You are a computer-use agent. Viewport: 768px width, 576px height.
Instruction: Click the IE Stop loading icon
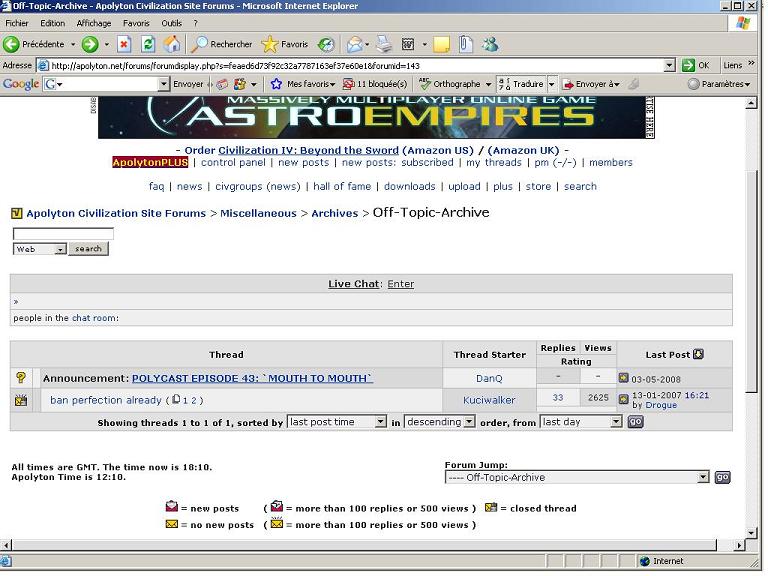124,44
